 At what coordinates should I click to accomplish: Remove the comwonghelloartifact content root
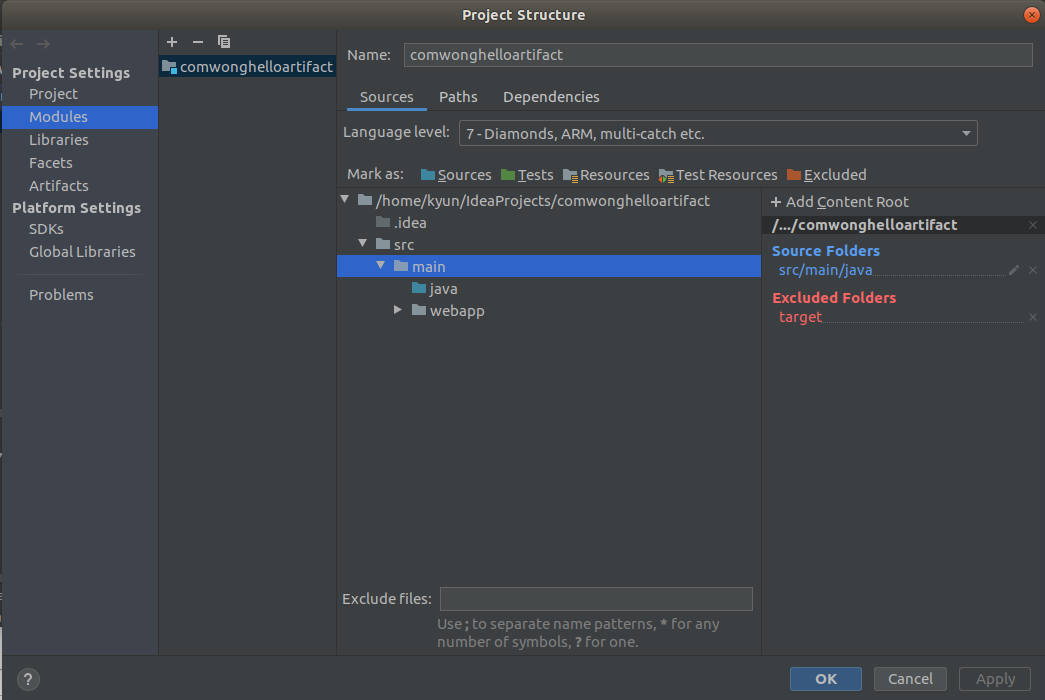(1033, 225)
